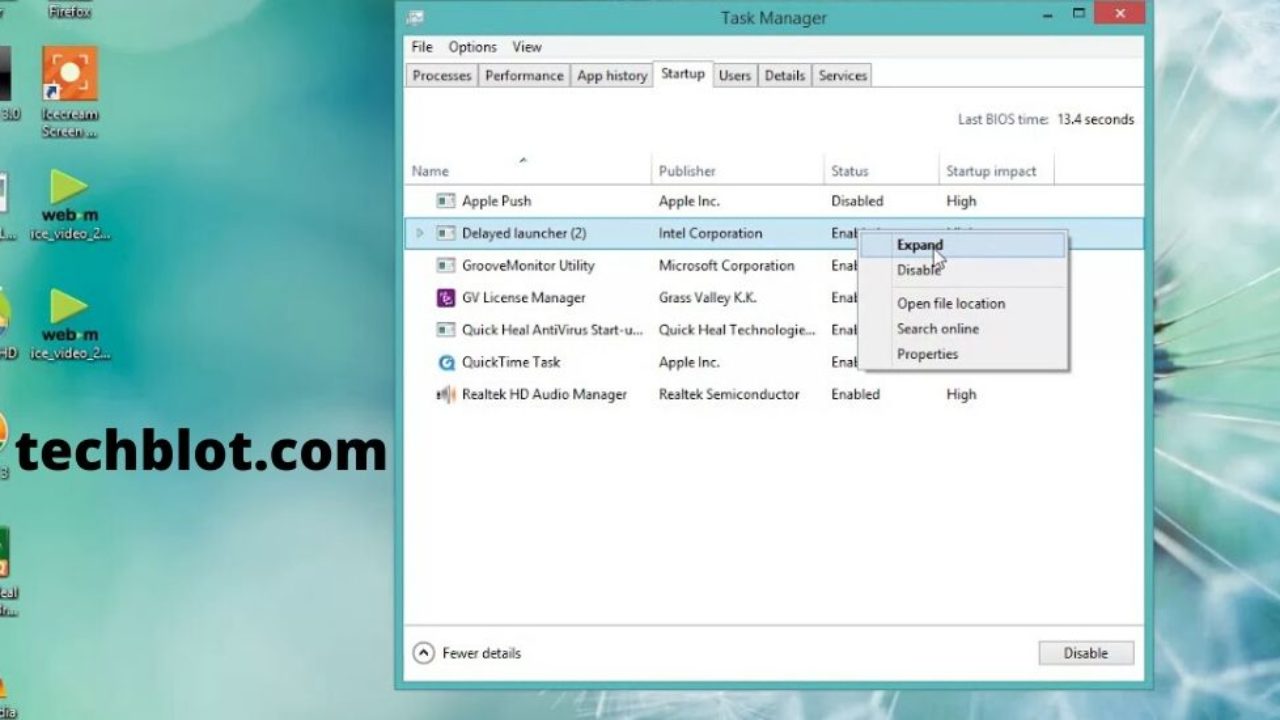This screenshot has height=720, width=1280.
Task: Select the Startup tab
Action: pyautogui.click(x=683, y=73)
